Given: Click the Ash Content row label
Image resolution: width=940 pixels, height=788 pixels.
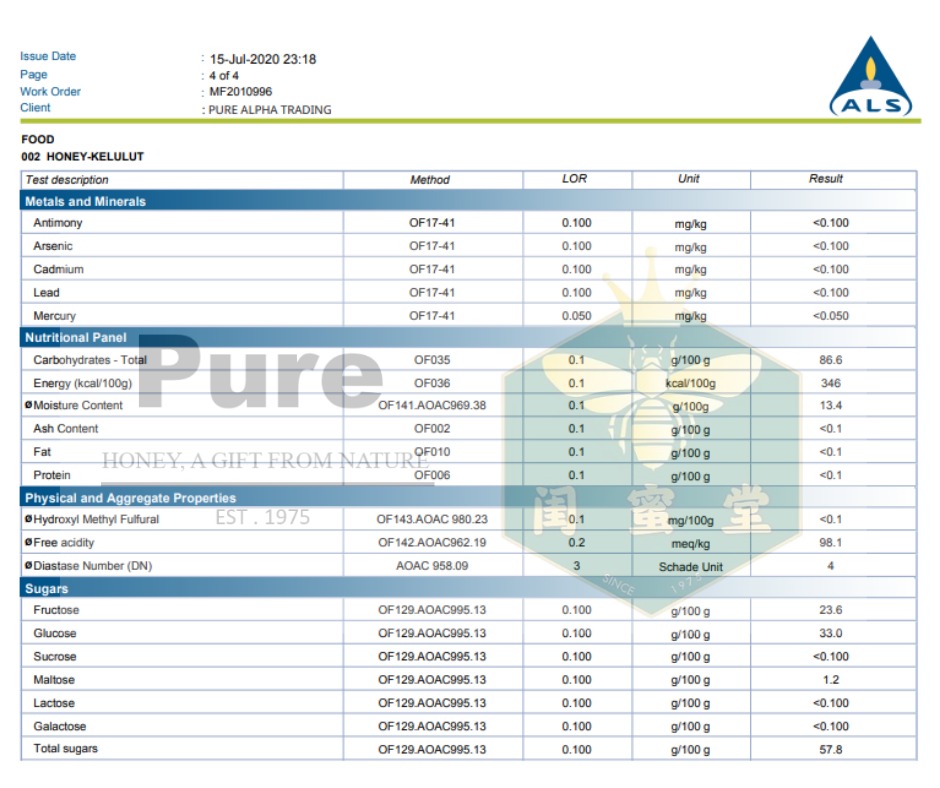Looking at the screenshot, I should tap(65, 429).
